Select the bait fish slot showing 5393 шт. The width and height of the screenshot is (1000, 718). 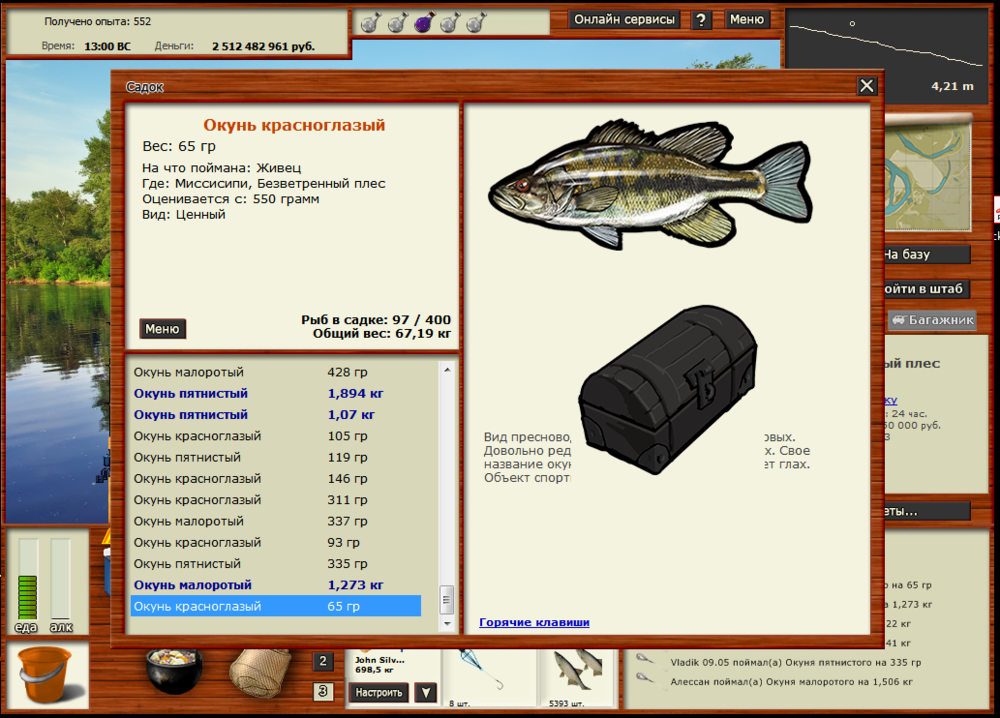(x=577, y=674)
